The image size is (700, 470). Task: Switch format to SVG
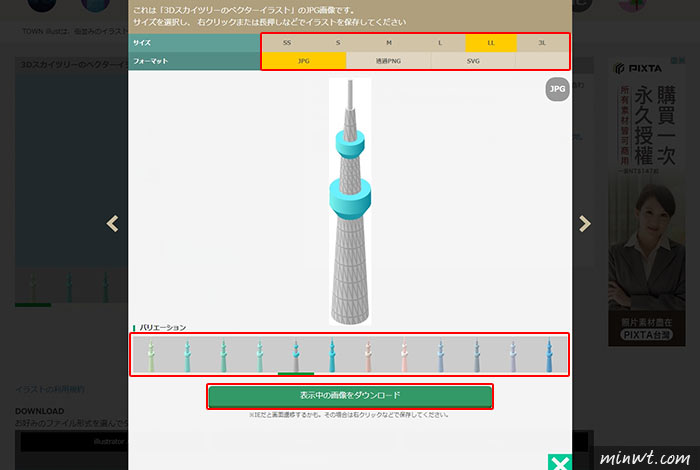tap(473, 61)
